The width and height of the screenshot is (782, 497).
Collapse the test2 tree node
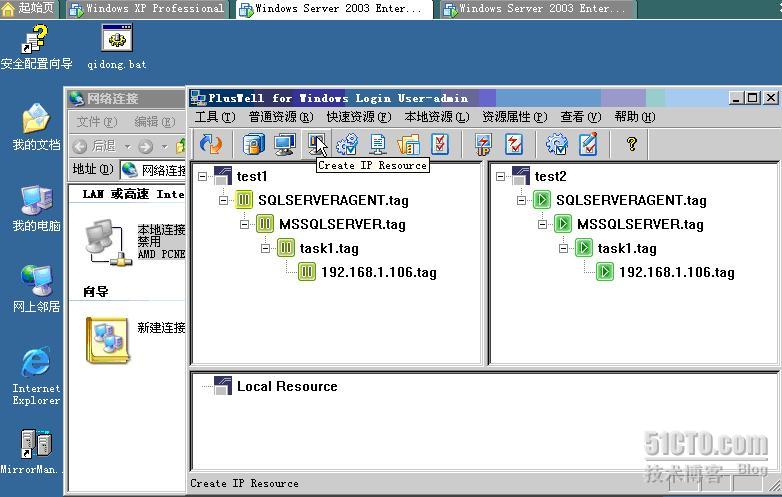[x=500, y=176]
